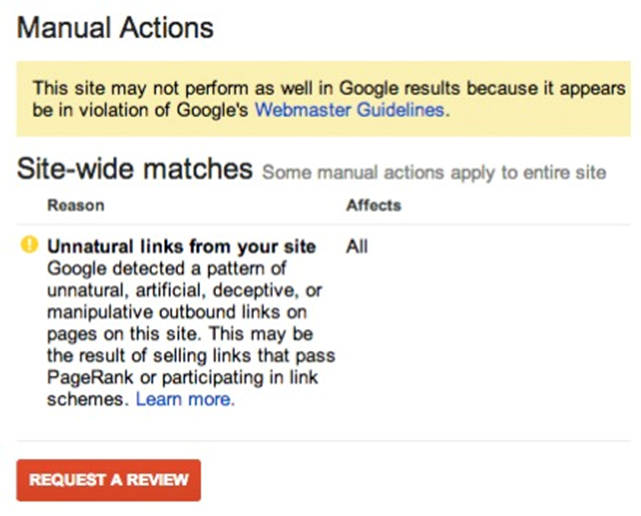Click 'unnatural, artificial, deceptive, or' line
641x516 pixels.
tap(175, 290)
